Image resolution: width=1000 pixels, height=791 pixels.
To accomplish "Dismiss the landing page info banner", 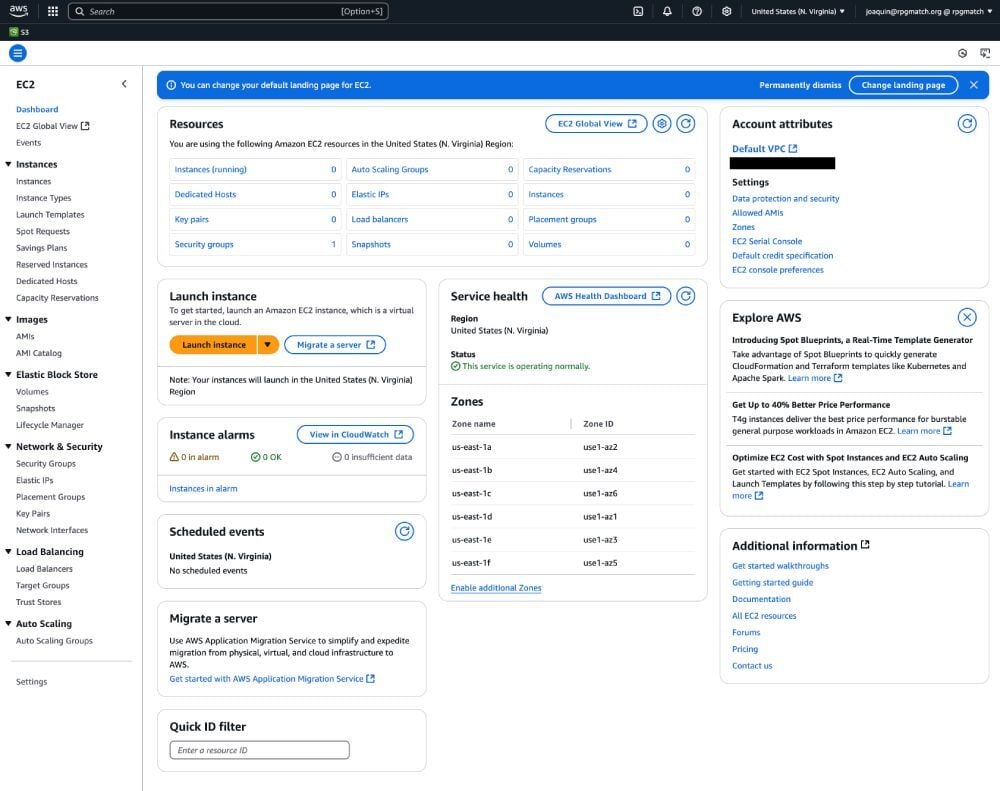I will [x=973, y=85].
